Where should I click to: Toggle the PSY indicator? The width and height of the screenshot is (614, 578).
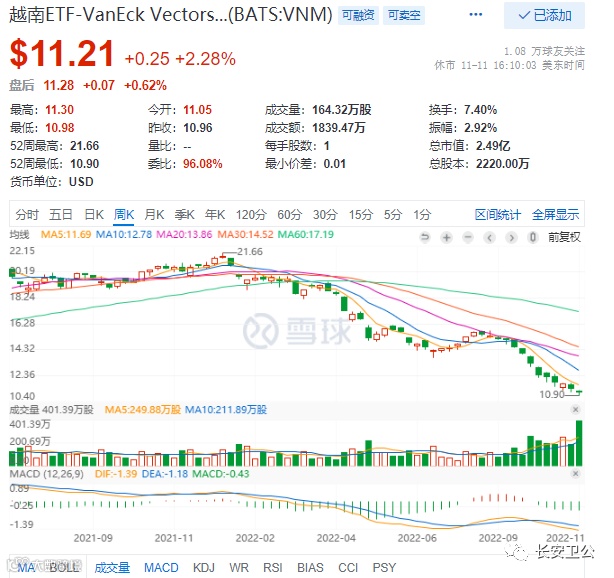384,567
